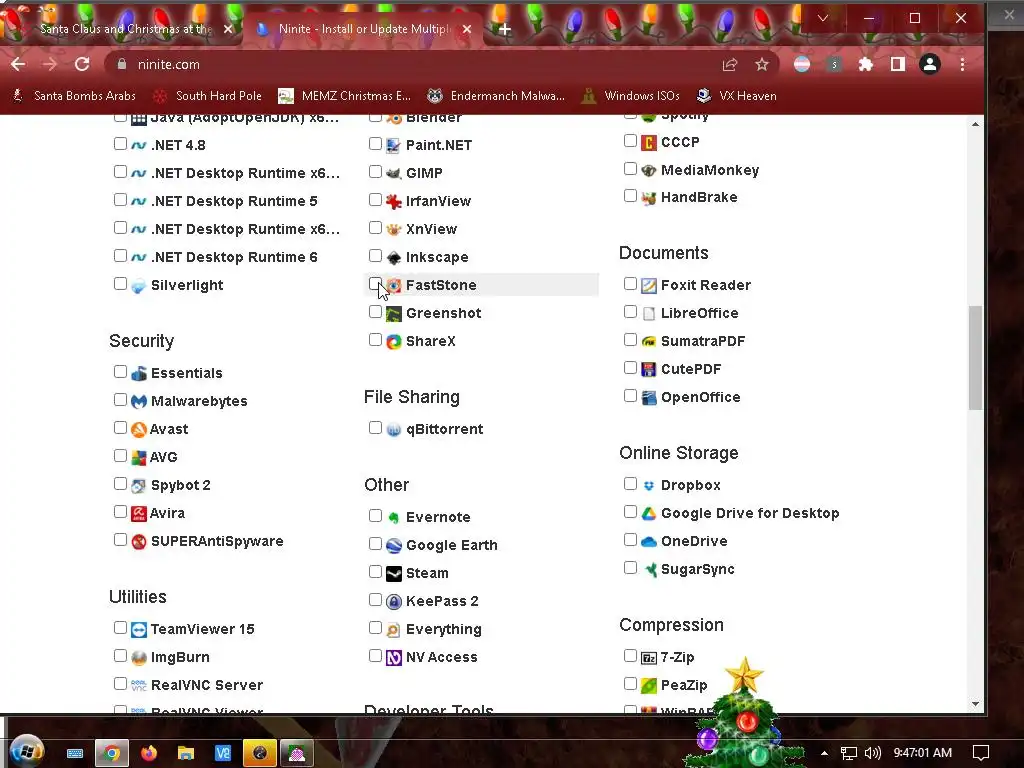This screenshot has height=768, width=1024.
Task: Check the ImgBurn checkbox
Action: 120,656
